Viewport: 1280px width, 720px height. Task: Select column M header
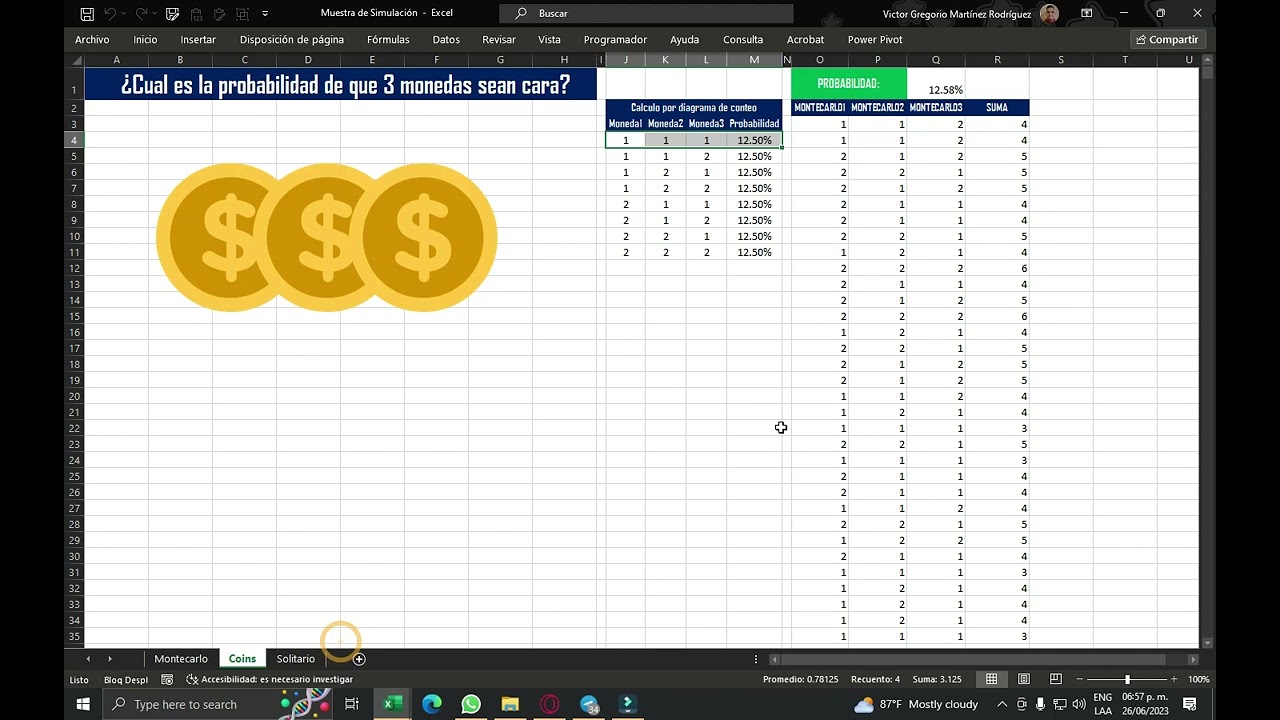click(754, 60)
